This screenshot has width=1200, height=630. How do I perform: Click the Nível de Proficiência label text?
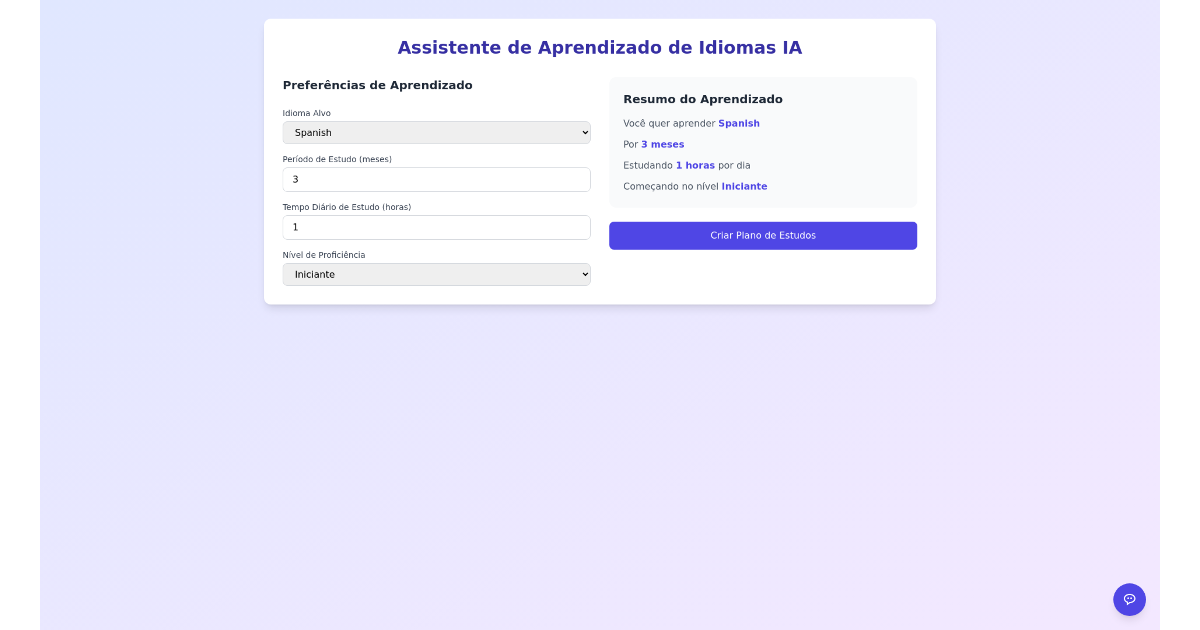pos(323,255)
